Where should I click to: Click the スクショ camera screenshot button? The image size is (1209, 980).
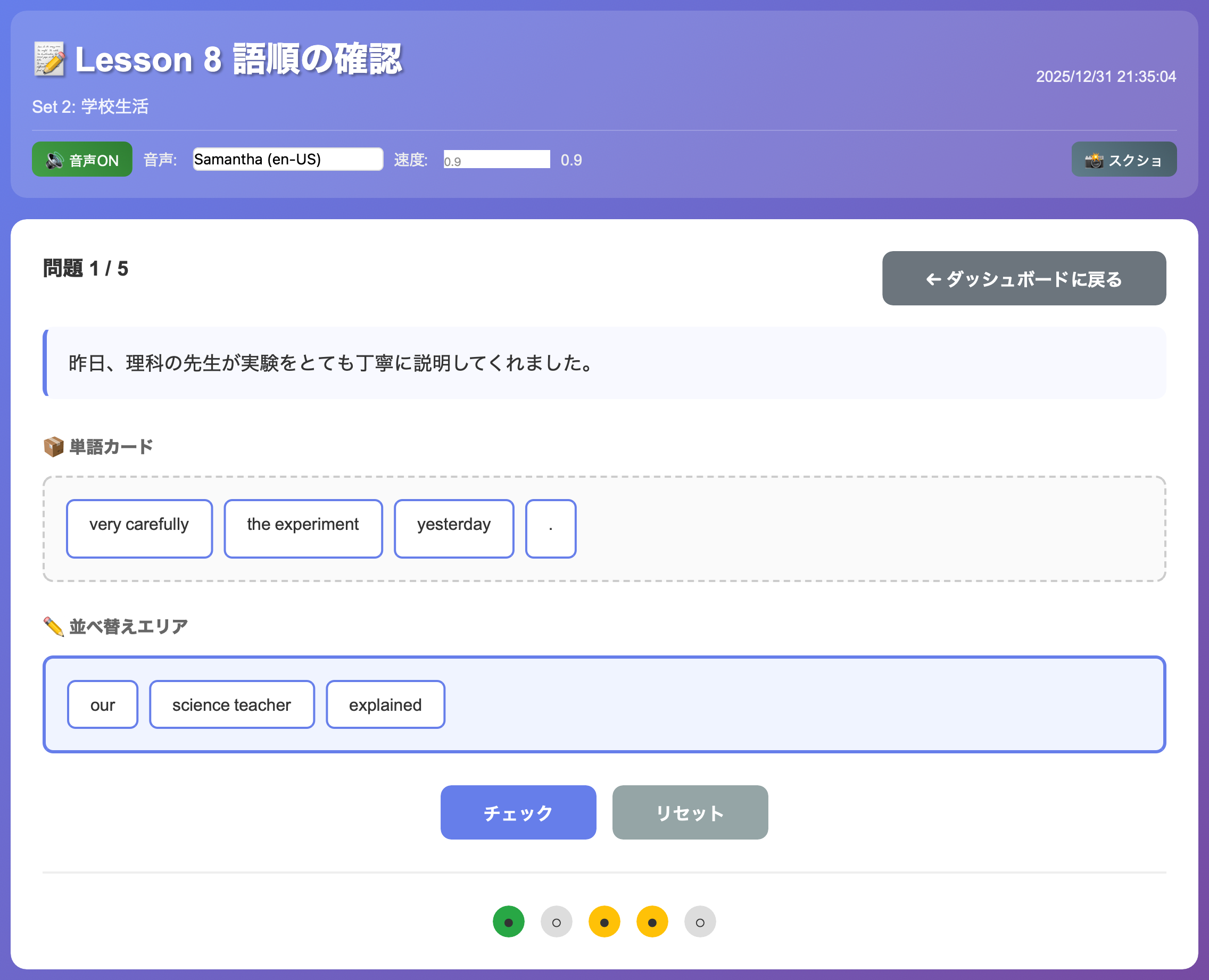pyautogui.click(x=1123, y=160)
